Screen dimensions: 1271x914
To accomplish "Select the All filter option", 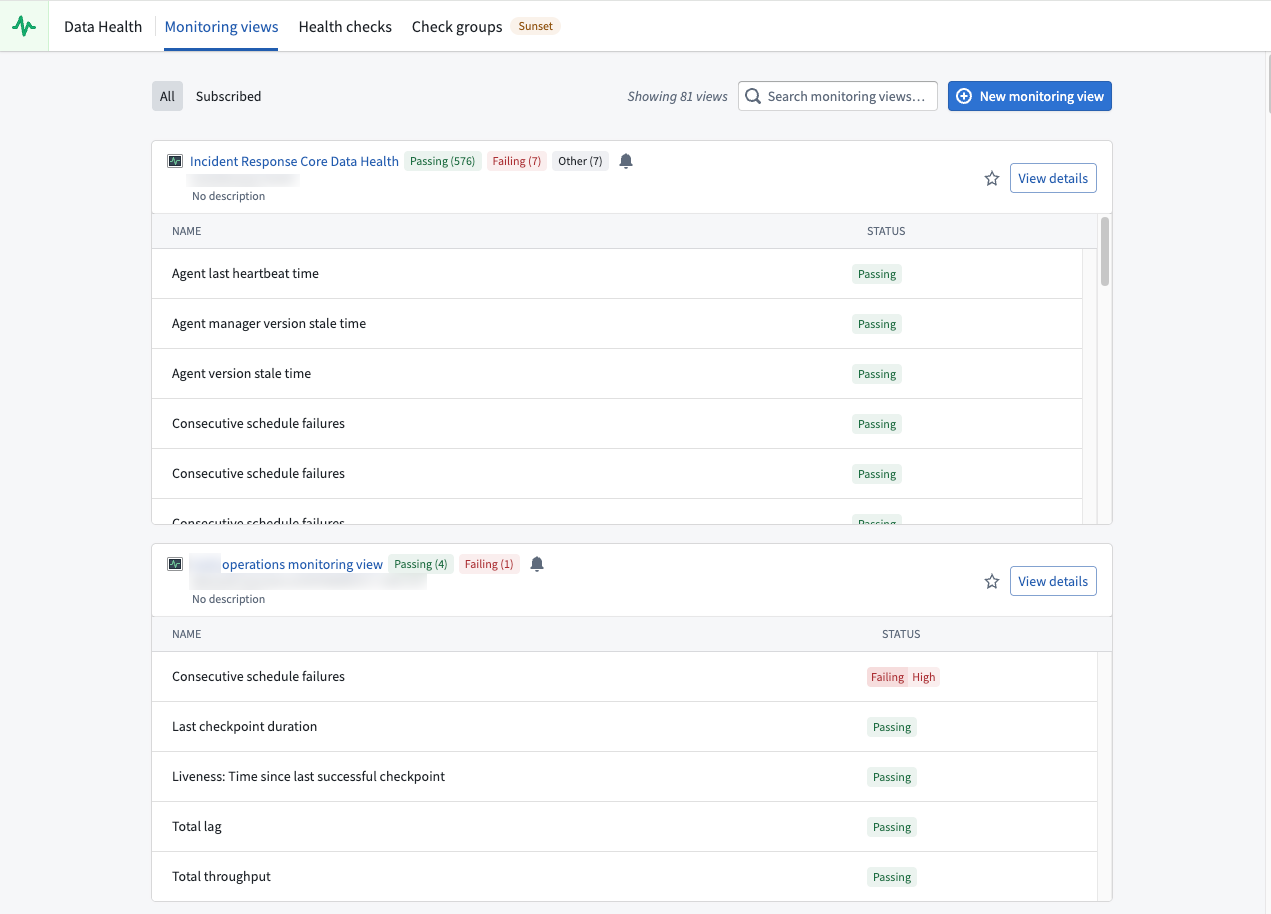I will click(167, 96).
